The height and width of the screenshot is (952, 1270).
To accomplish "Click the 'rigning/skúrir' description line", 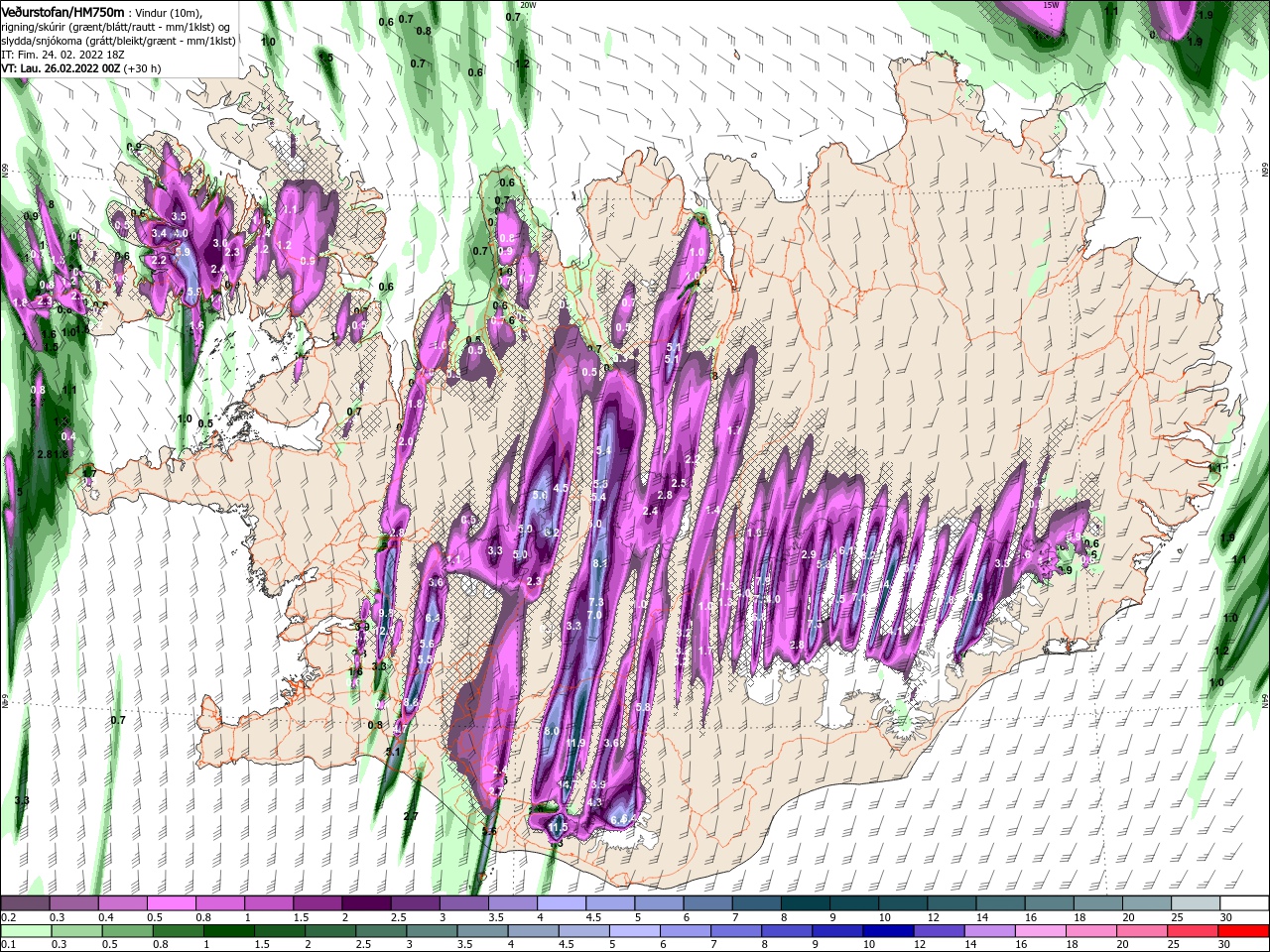I will point(117,27).
